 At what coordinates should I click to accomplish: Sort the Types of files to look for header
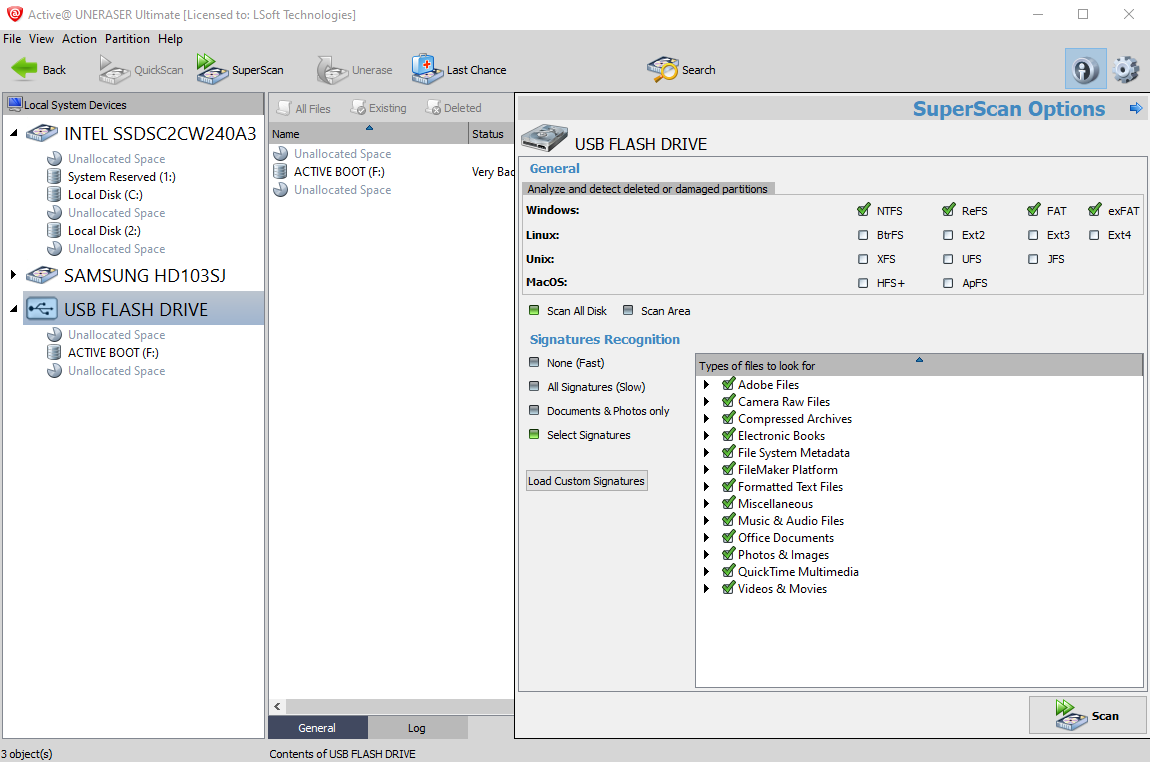(918, 364)
